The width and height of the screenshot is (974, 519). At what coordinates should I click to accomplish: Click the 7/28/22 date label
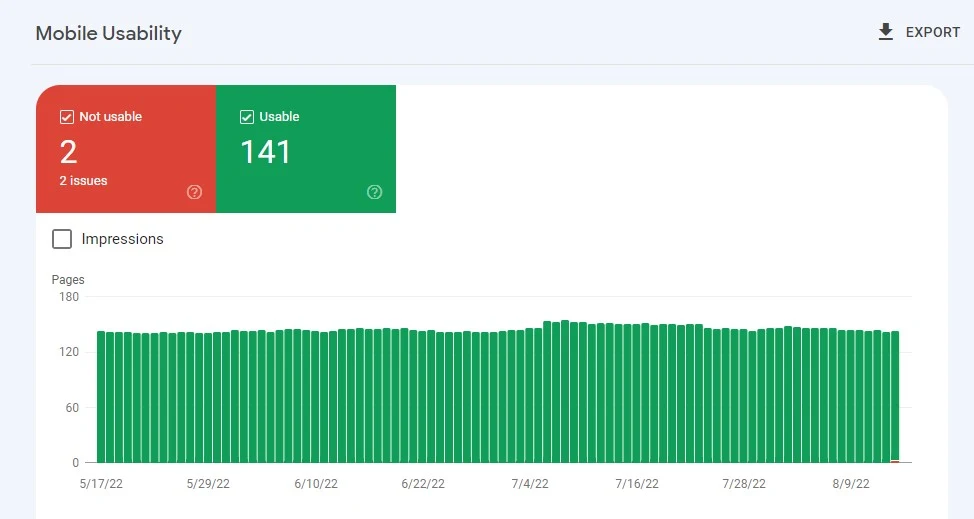(744, 484)
